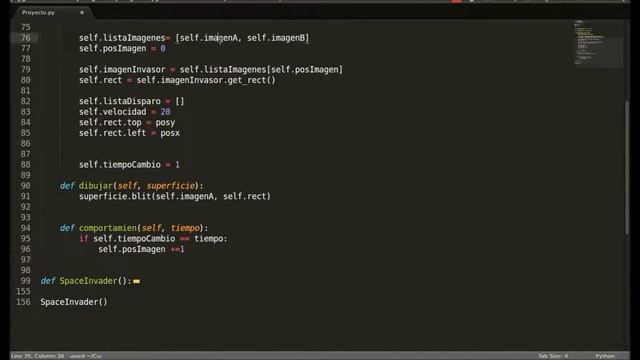Click the get_rect() call on line 80
The width and height of the screenshot is (640, 360).
[251, 80]
